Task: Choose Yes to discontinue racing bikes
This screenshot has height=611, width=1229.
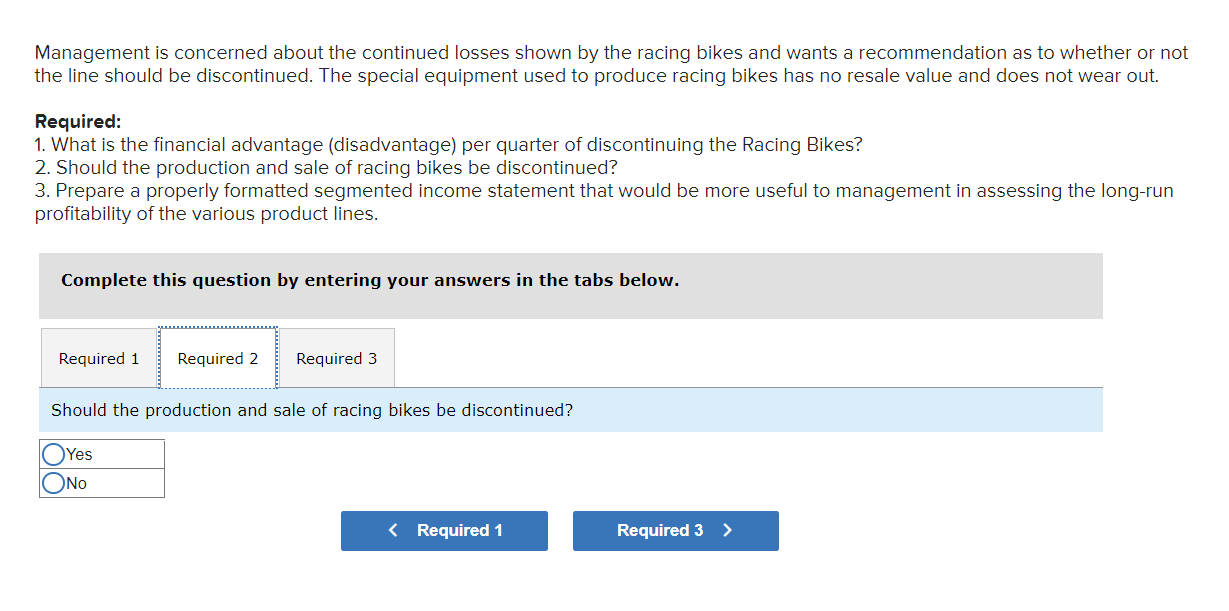Action: point(53,454)
